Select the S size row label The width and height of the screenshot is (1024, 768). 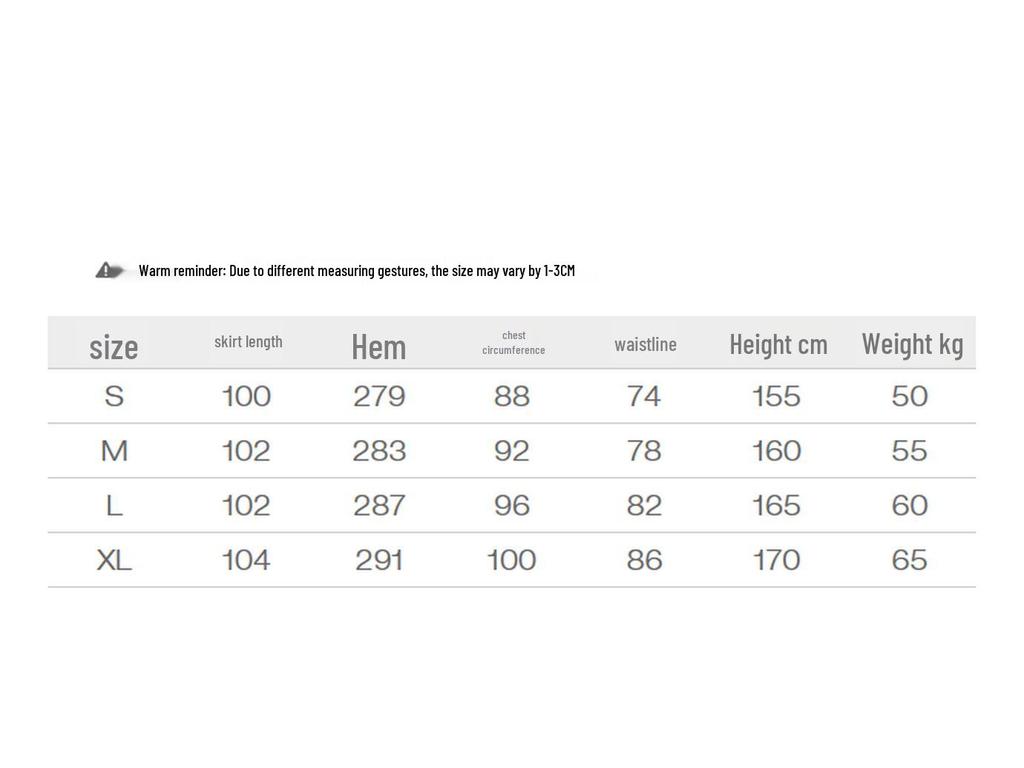tap(114, 396)
